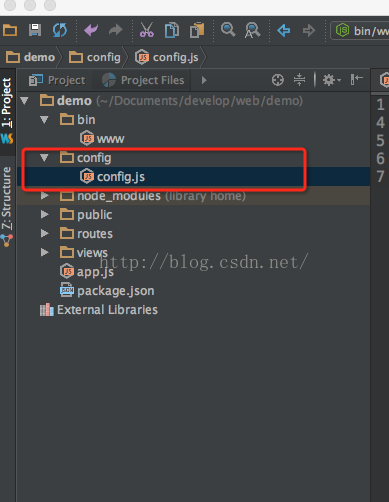Click line number 1 in the editor gutter
This screenshot has height=502, width=389.
(x=380, y=105)
